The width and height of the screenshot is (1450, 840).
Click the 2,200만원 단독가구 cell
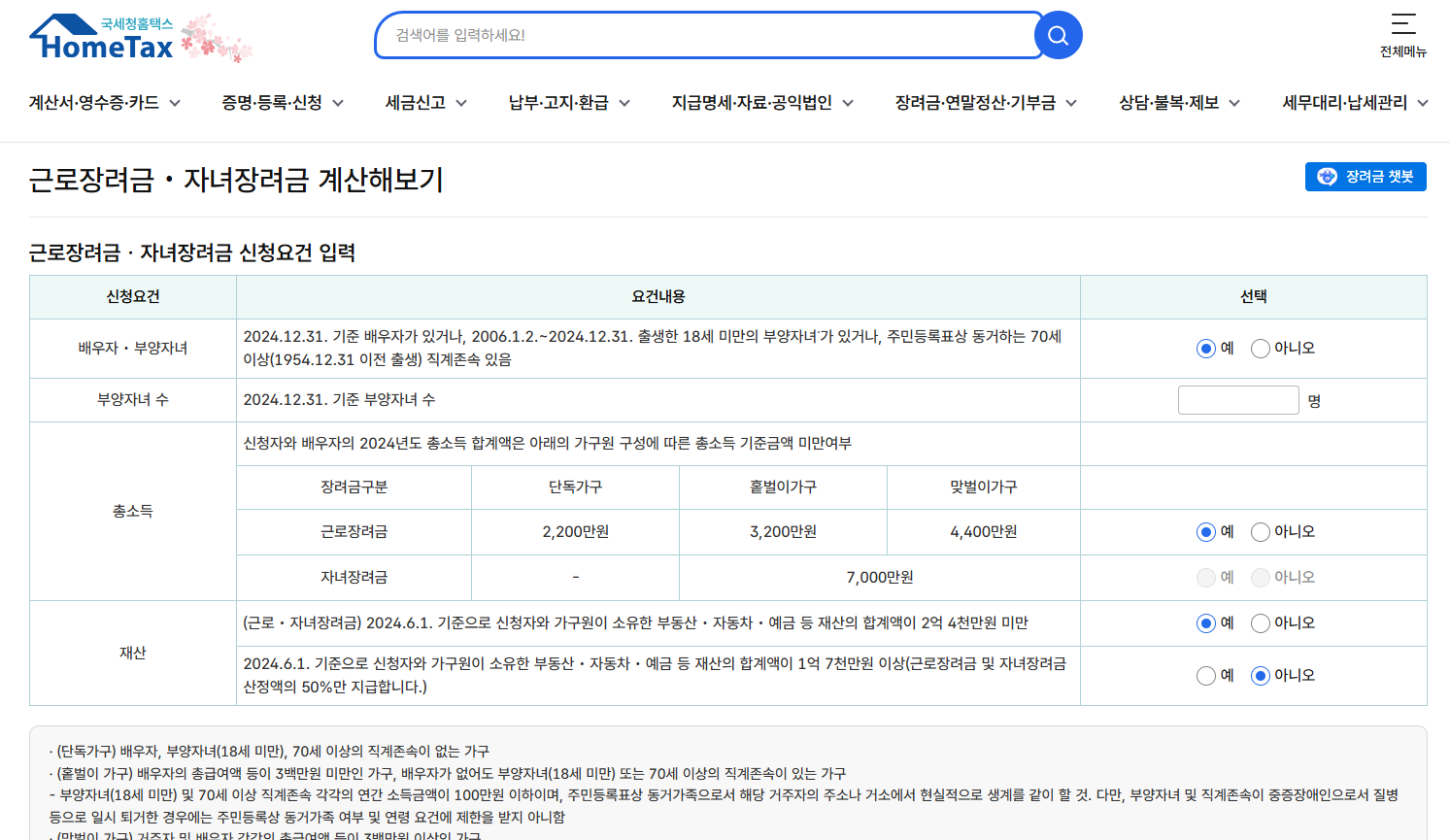pyautogui.click(x=576, y=532)
